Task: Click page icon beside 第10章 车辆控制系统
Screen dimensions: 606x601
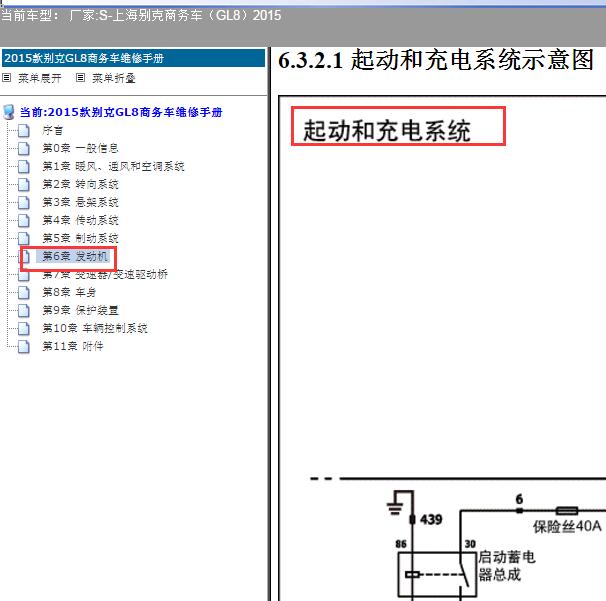Action: click(x=24, y=328)
